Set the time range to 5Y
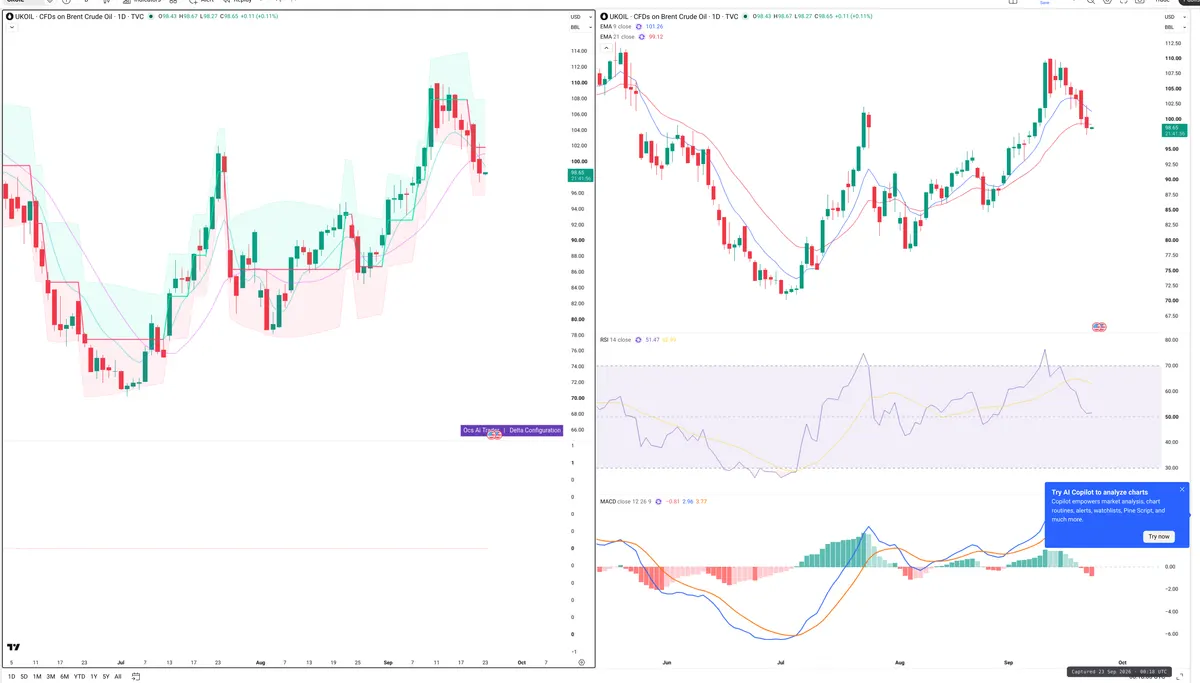The width and height of the screenshot is (1200, 683). tap(106, 676)
